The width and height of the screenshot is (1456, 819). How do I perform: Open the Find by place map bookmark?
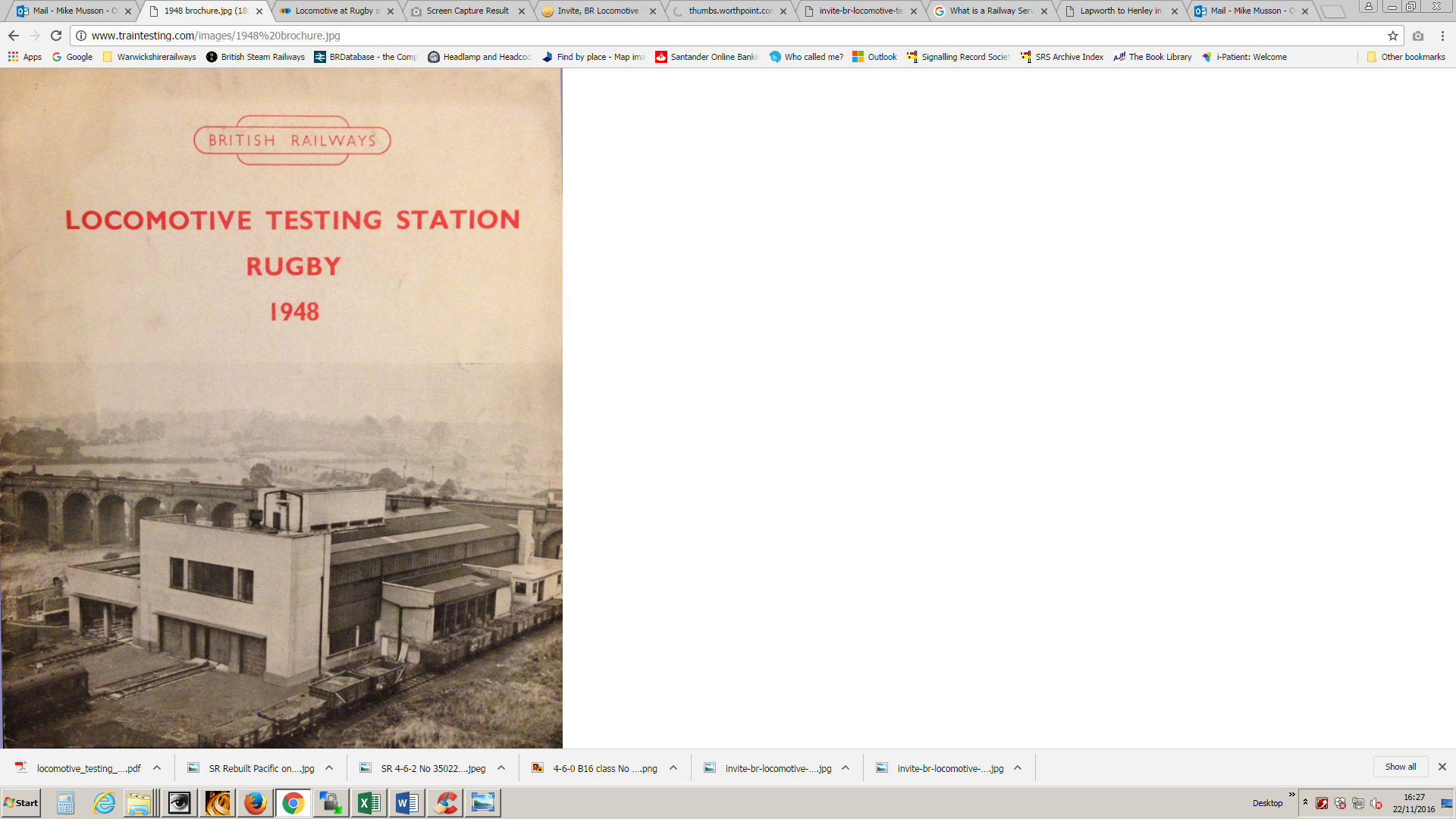click(594, 57)
